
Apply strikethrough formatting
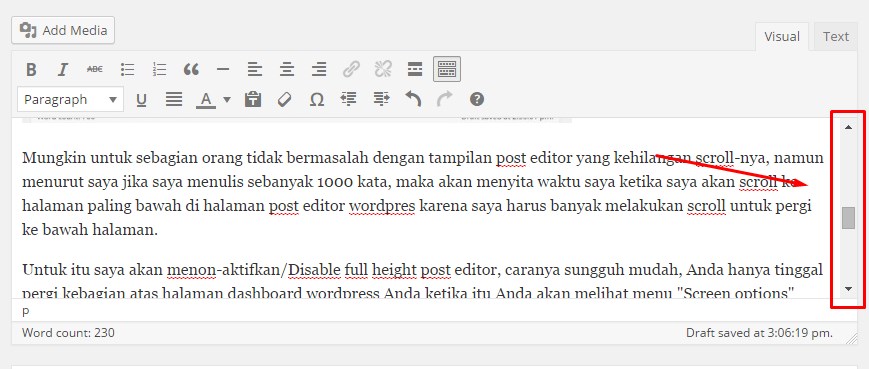(95, 69)
